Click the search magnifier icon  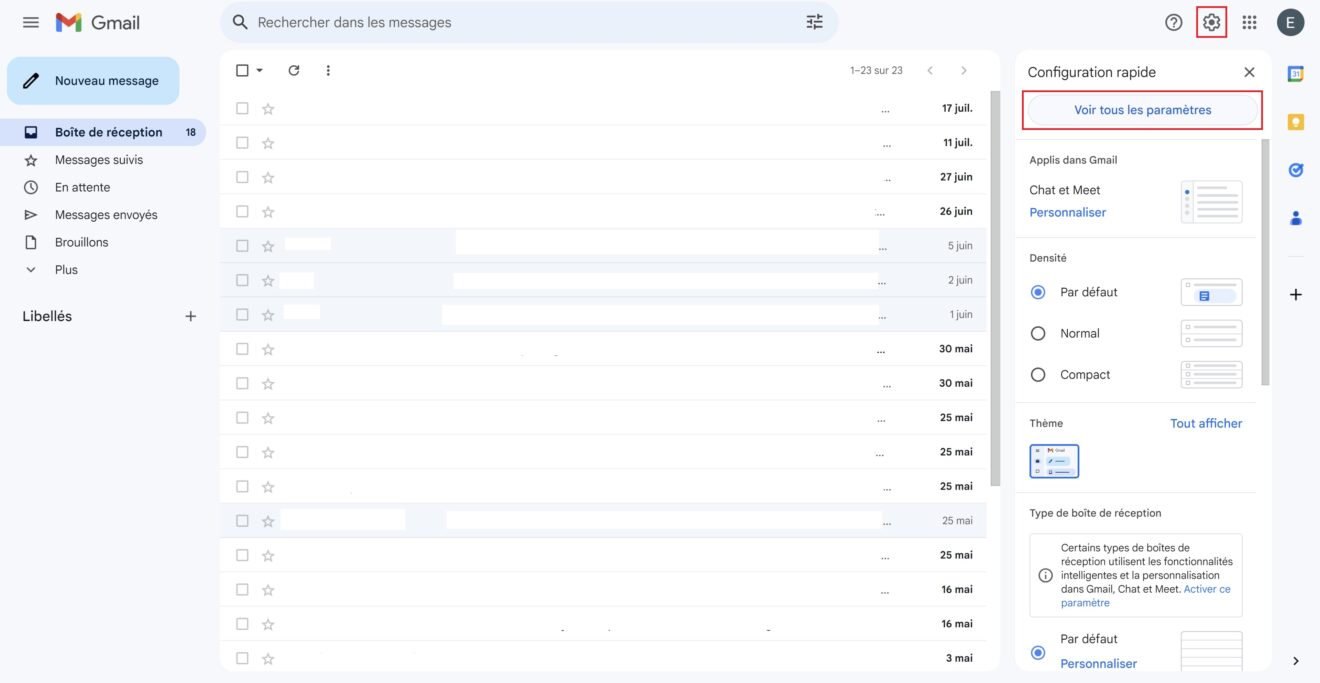click(240, 22)
